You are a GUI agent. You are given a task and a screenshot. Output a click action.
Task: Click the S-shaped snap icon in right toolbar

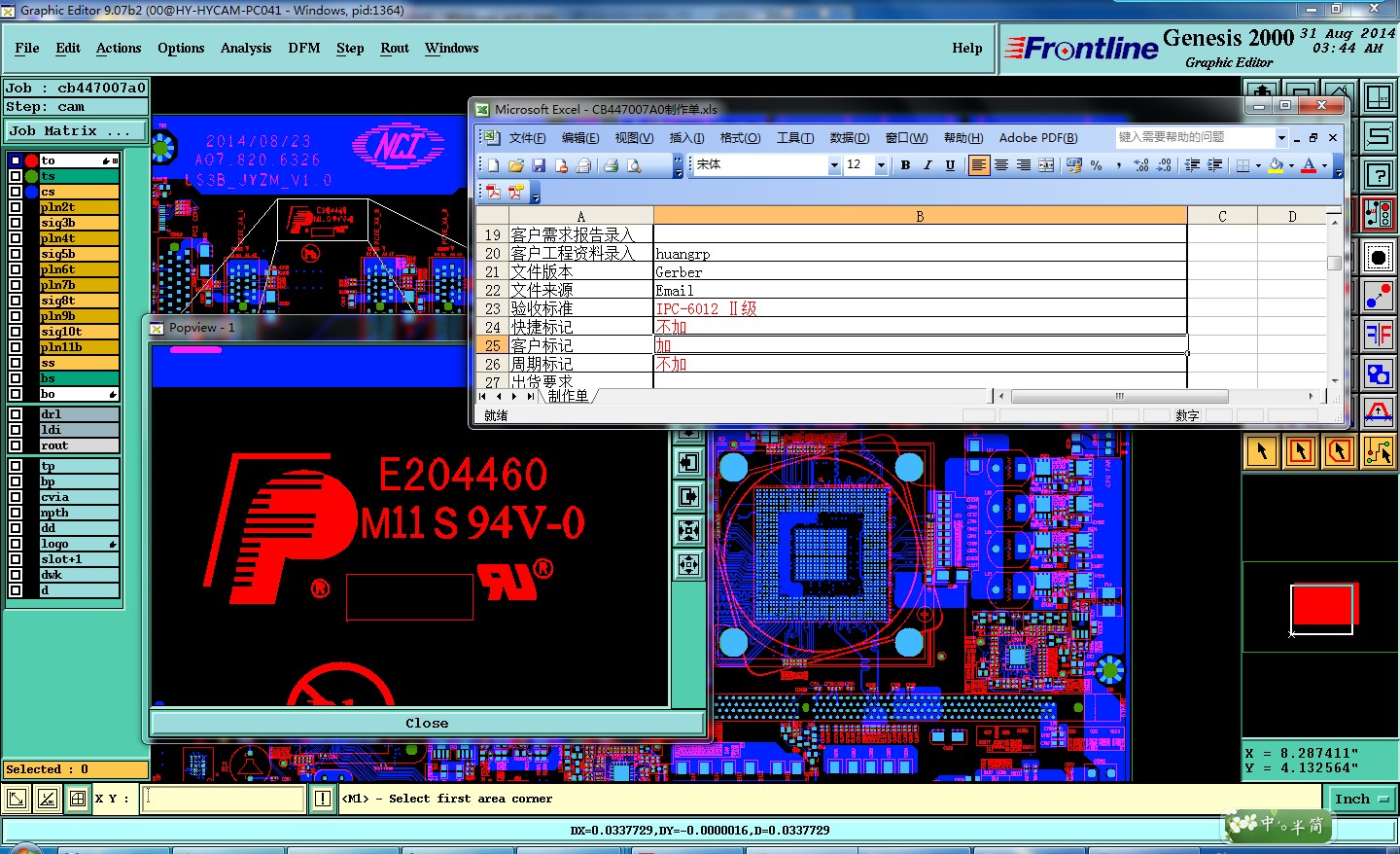[x=1378, y=136]
